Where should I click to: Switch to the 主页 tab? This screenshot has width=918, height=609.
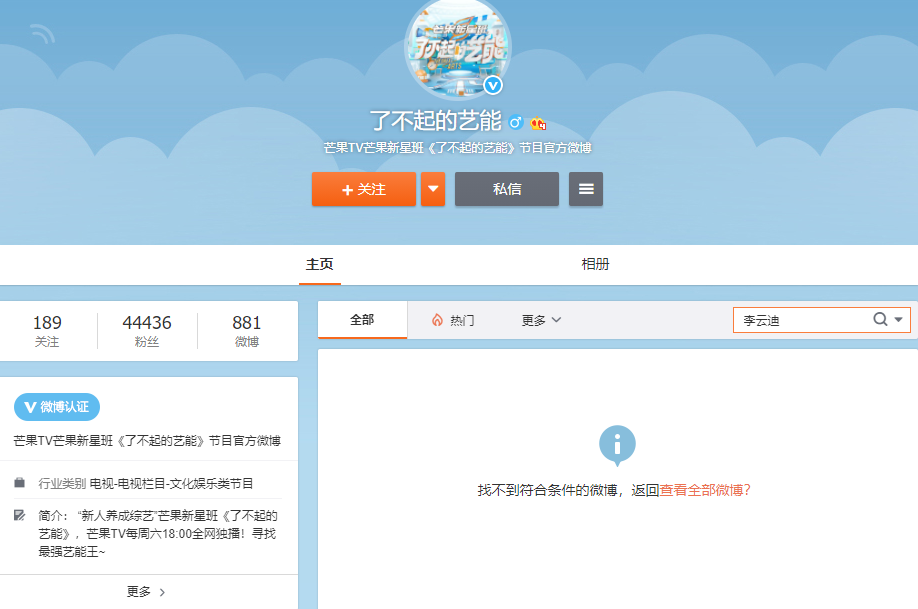click(320, 264)
